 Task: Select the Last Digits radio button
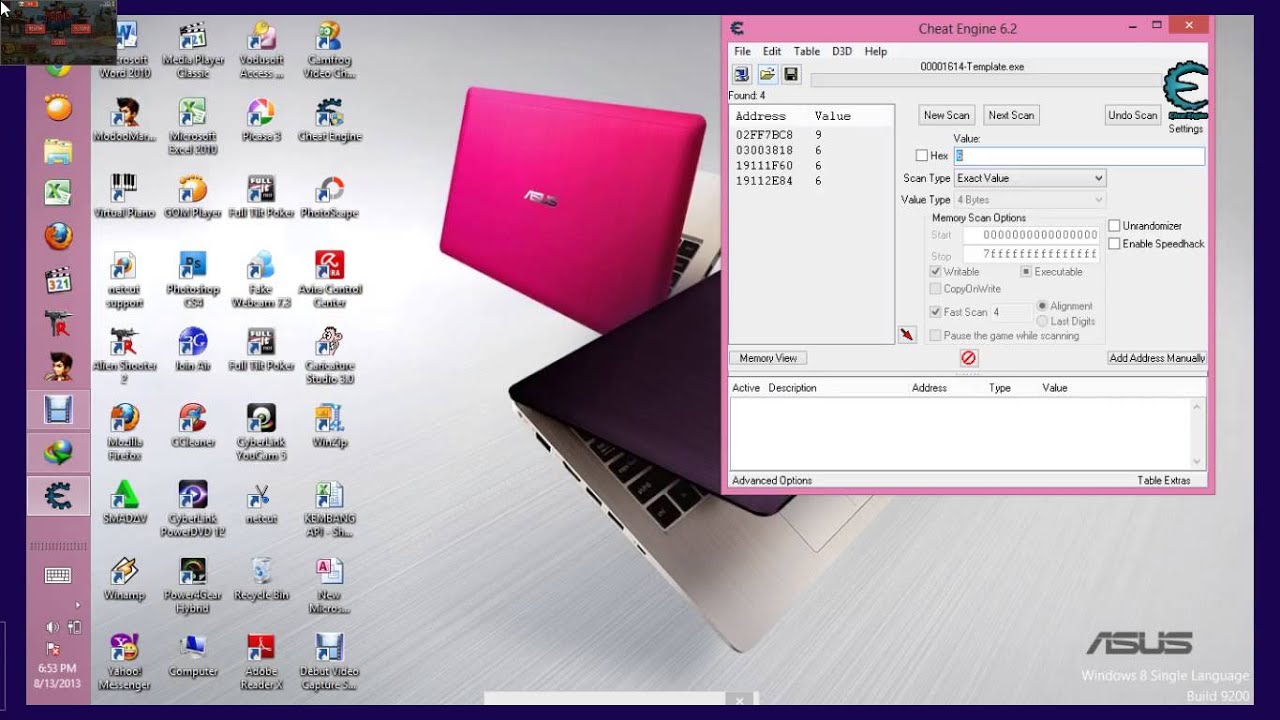click(1042, 321)
